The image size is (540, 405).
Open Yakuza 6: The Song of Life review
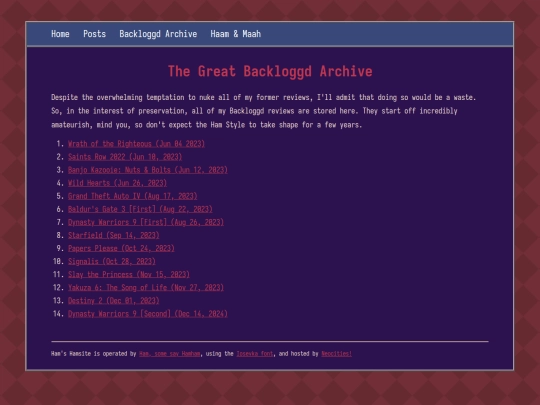146,288
